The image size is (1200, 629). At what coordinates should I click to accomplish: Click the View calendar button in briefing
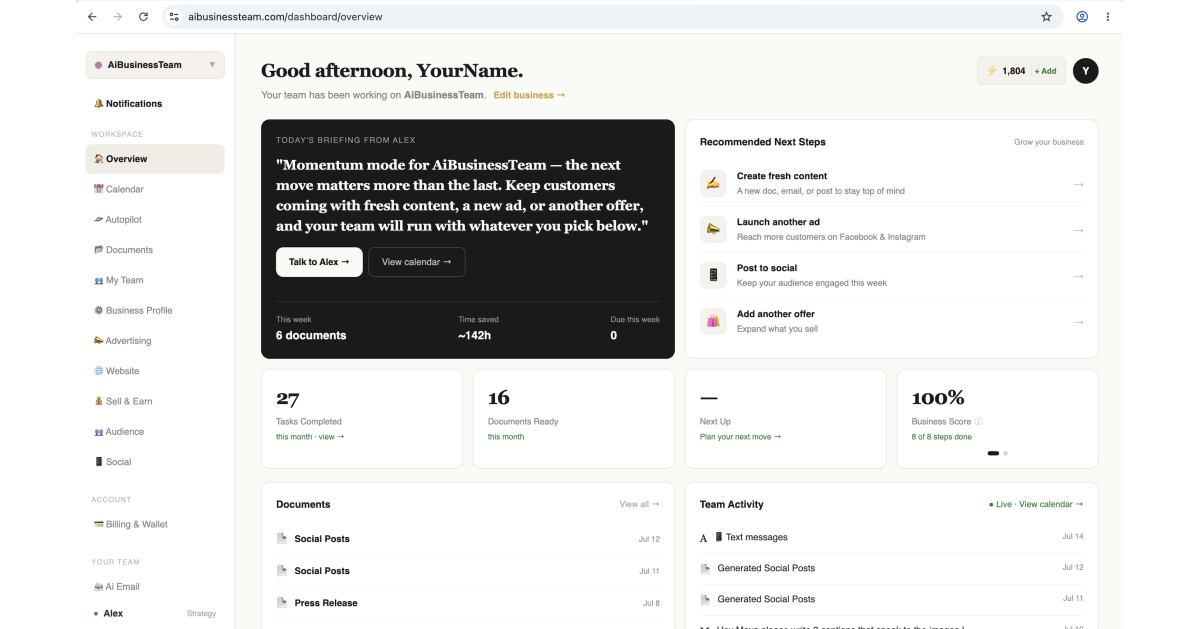point(416,262)
